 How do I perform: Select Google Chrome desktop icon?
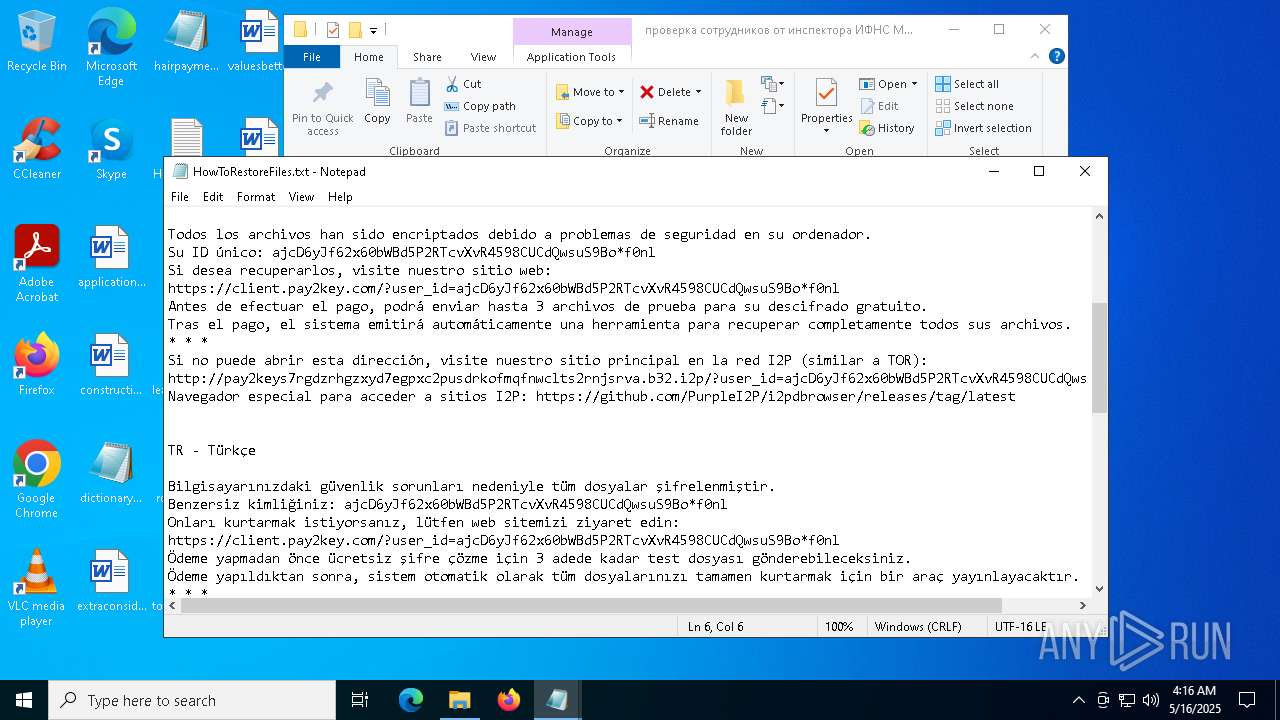tap(37, 480)
